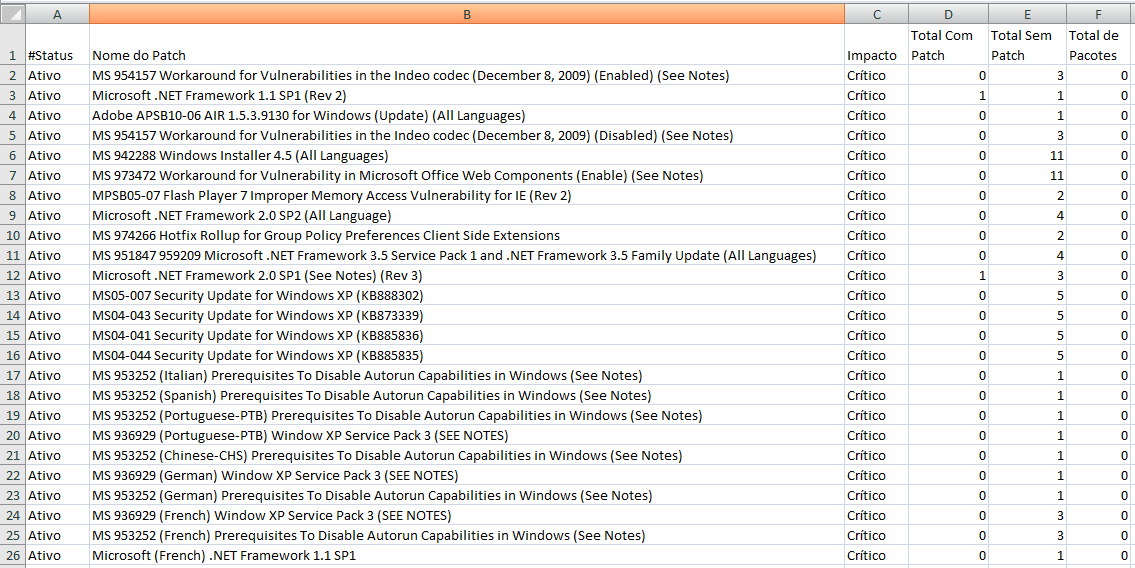This screenshot has width=1135, height=568.
Task: Select 'Microsoft .NET Framework 1.1 SP1 (Rev 2)' cell
Action: [x=467, y=96]
